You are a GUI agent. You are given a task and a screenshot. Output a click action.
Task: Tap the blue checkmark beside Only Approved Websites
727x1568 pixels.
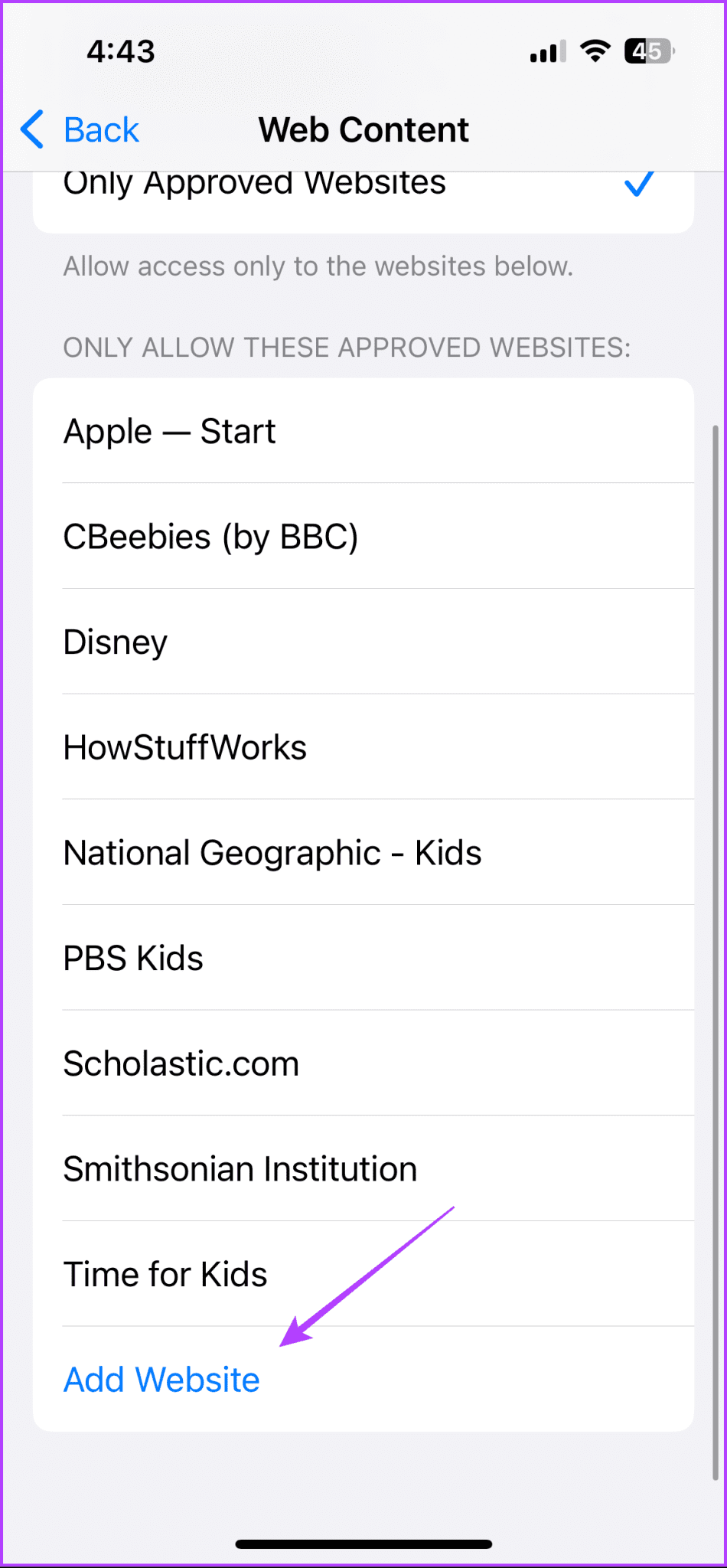coord(638,185)
